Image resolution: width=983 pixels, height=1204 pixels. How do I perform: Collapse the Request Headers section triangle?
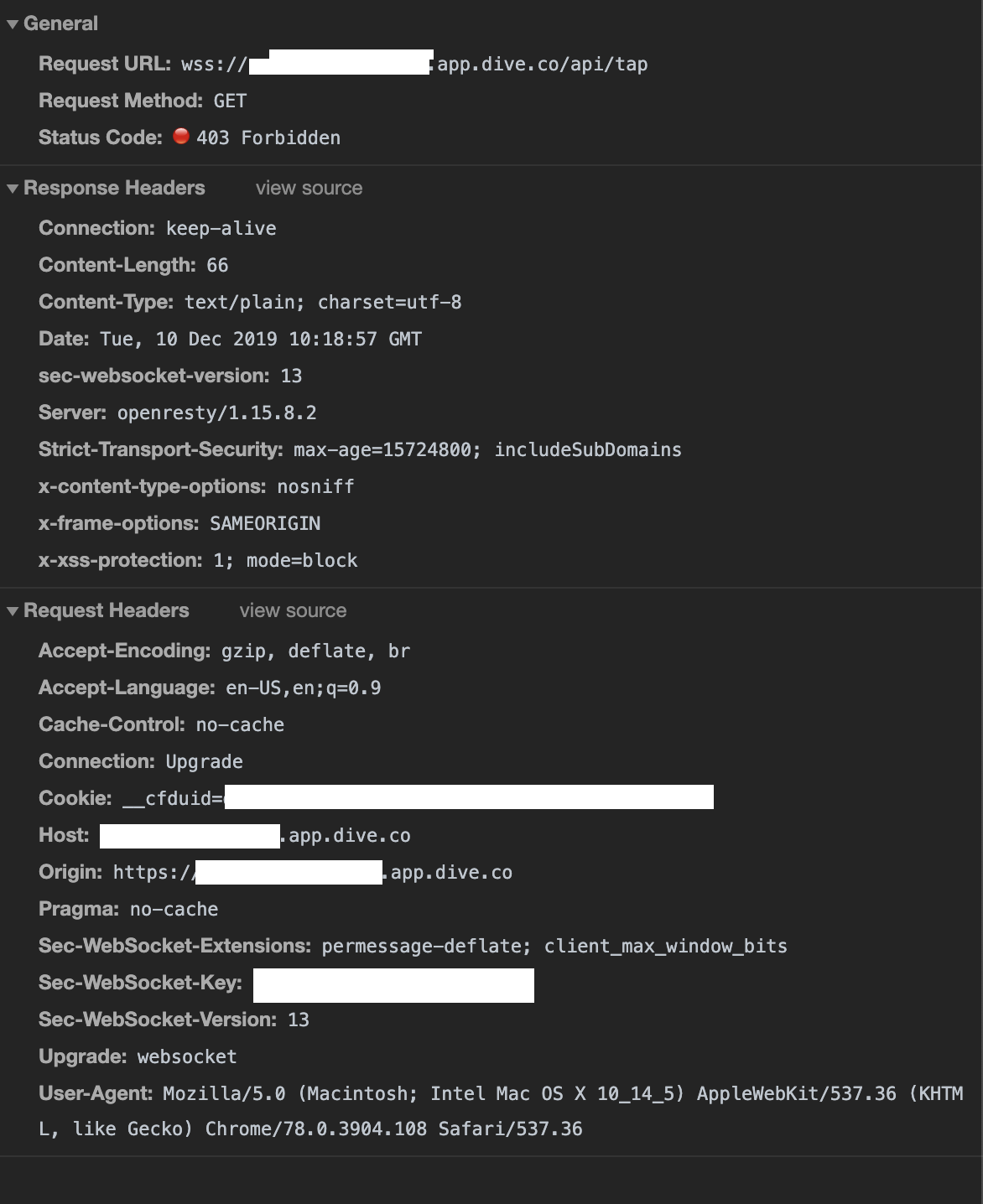pyautogui.click(x=13, y=611)
